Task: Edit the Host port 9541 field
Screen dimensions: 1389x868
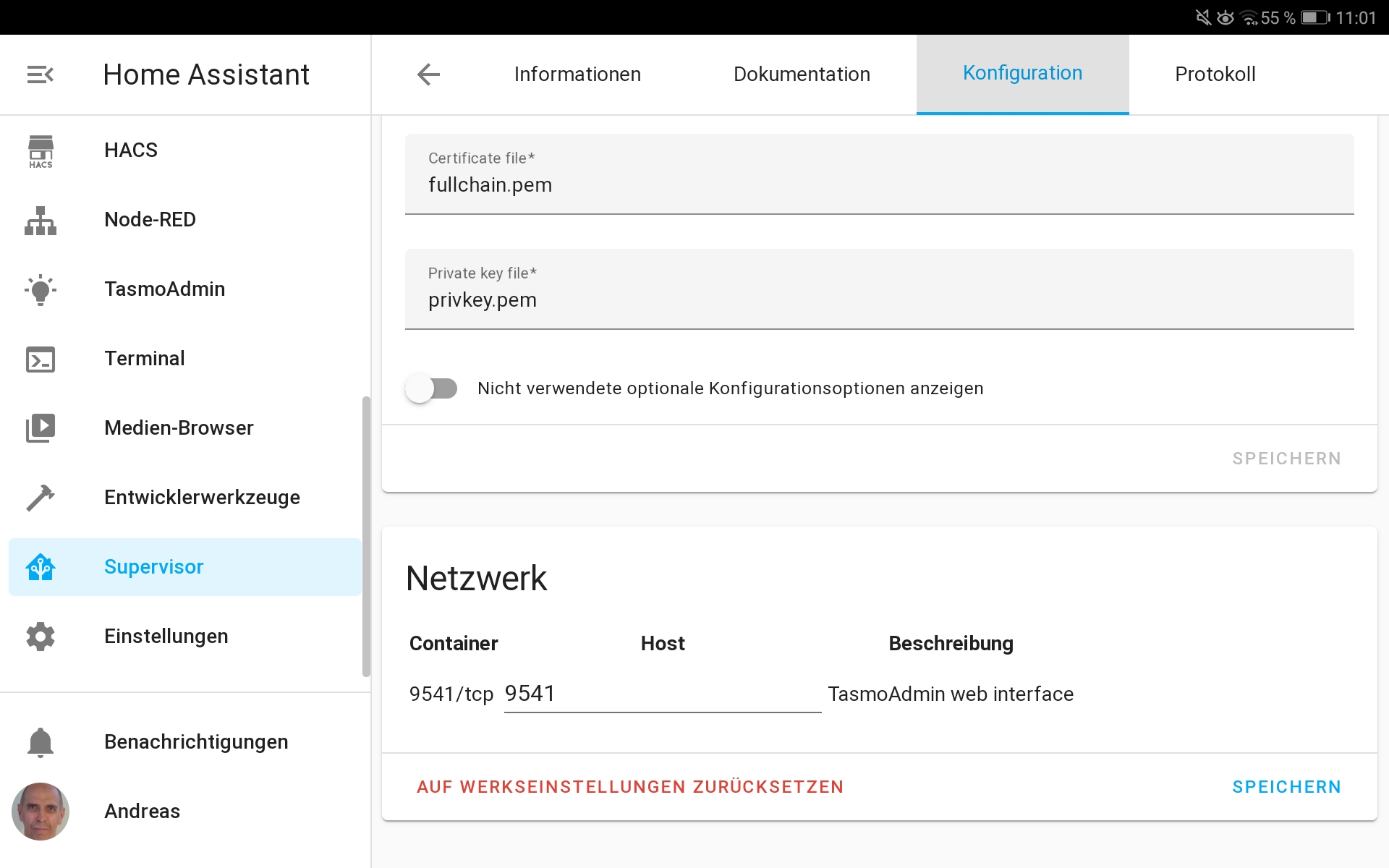Action: tap(660, 693)
